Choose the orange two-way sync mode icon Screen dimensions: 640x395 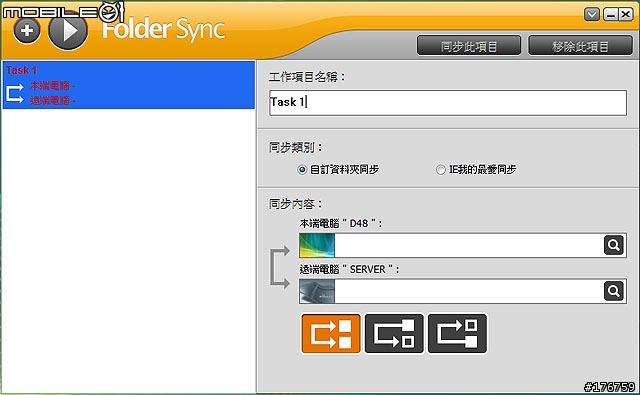[331, 333]
